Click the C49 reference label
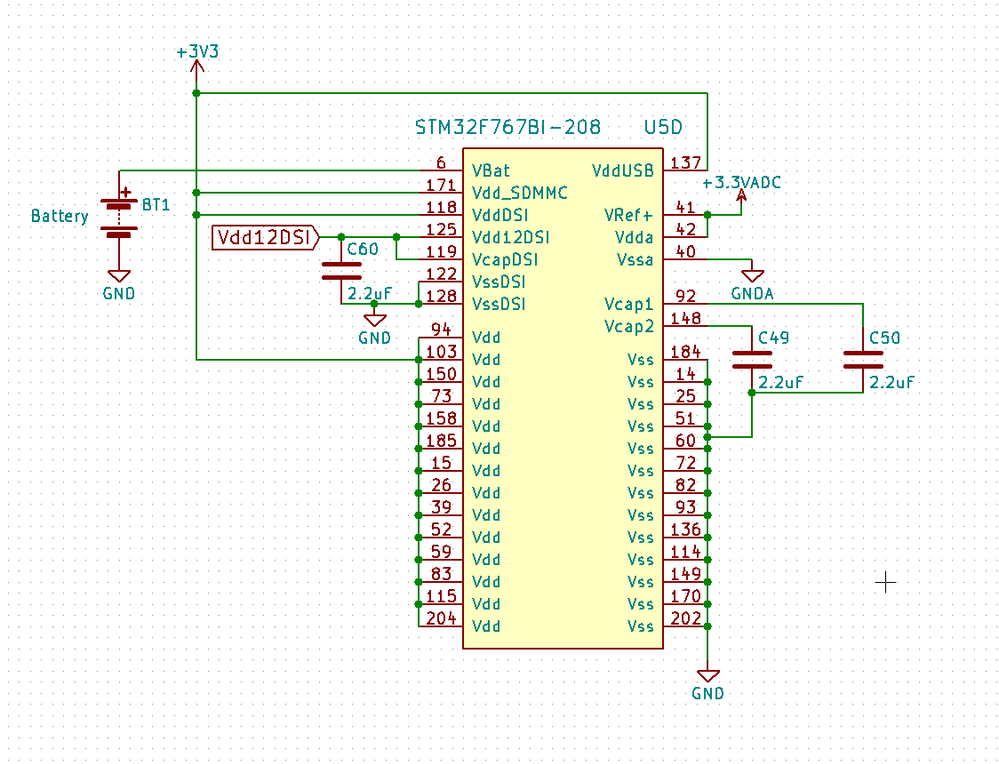The width and height of the screenshot is (999, 764). tap(774, 338)
